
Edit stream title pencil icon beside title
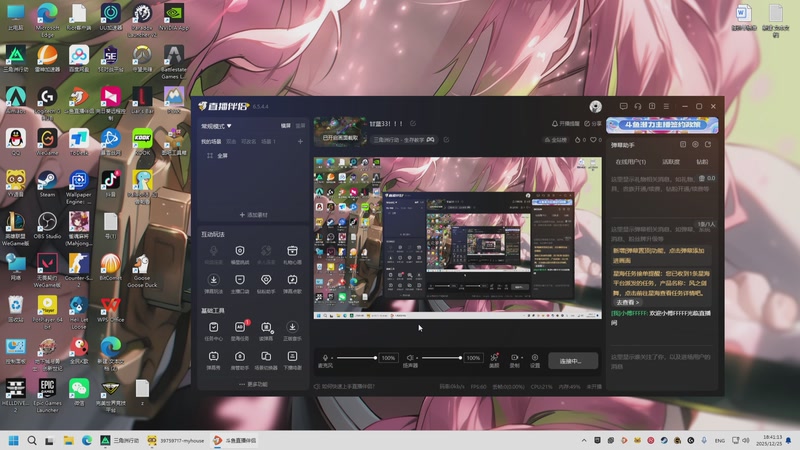click(413, 123)
